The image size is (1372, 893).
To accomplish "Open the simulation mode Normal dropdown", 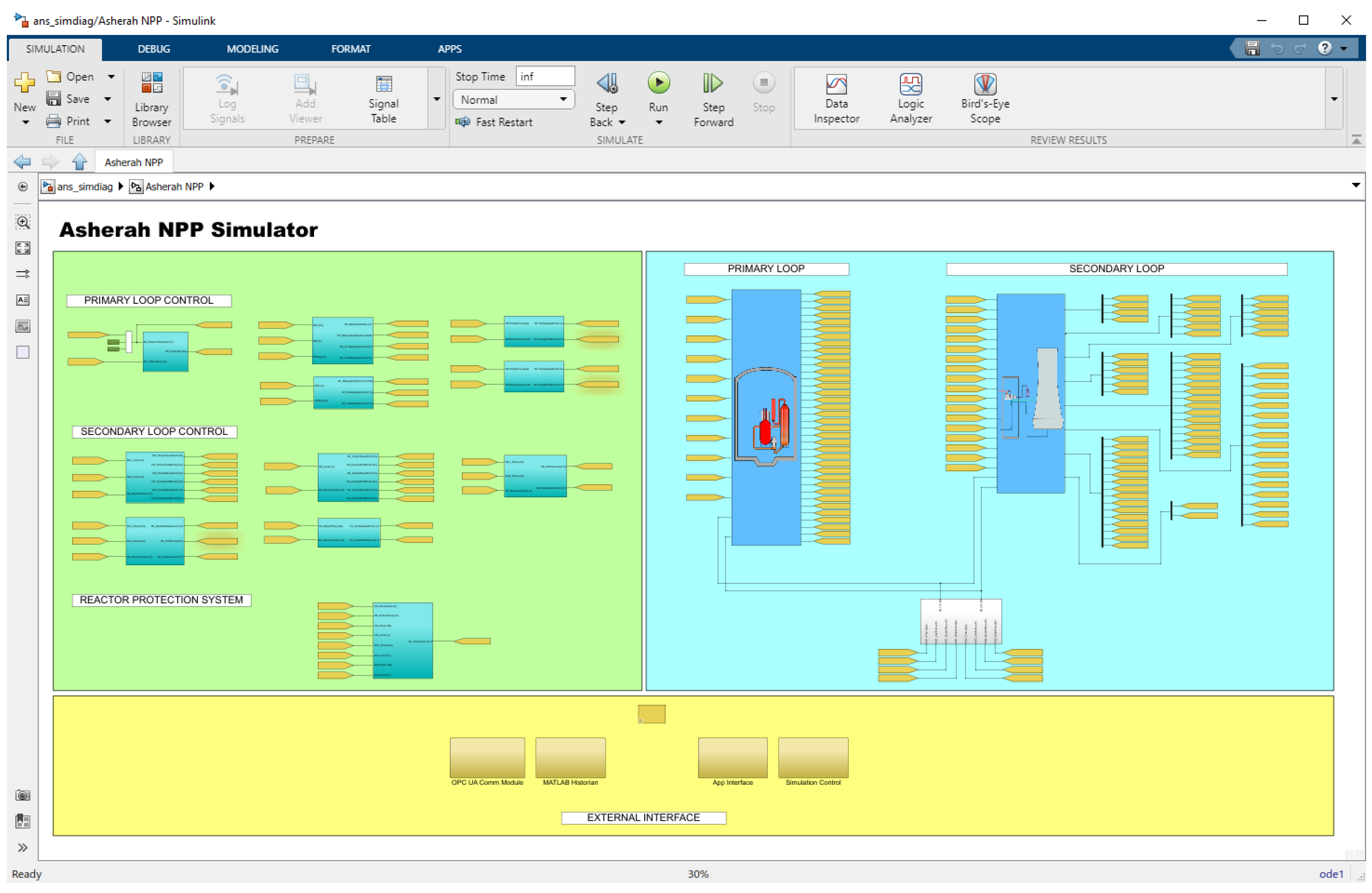I will (513, 100).
